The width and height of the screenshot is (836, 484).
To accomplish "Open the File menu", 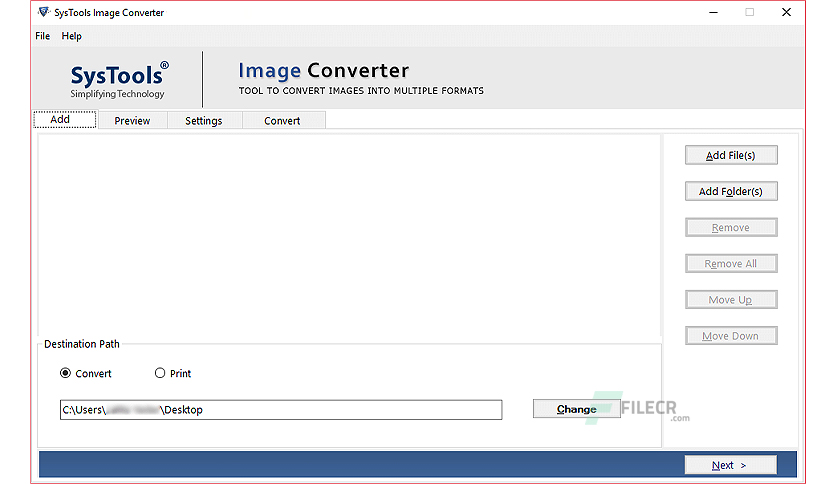I will click(43, 36).
